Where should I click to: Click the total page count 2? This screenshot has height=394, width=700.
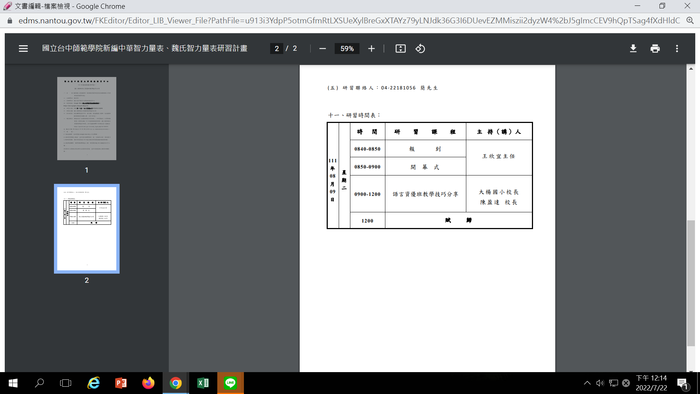(x=295, y=49)
